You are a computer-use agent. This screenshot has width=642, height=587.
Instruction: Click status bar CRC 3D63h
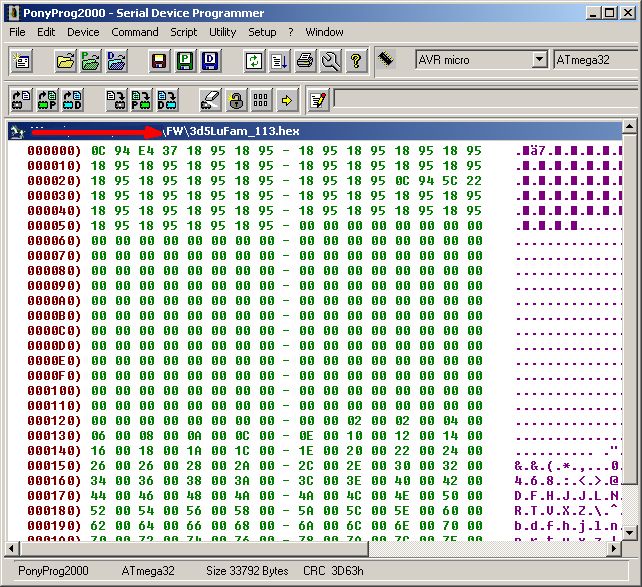point(333,571)
